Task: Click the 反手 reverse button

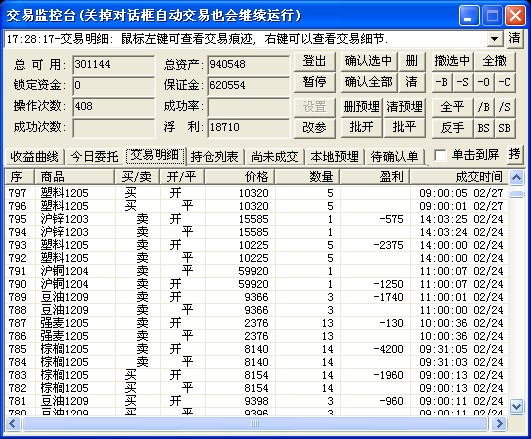Action: pyautogui.click(x=452, y=128)
